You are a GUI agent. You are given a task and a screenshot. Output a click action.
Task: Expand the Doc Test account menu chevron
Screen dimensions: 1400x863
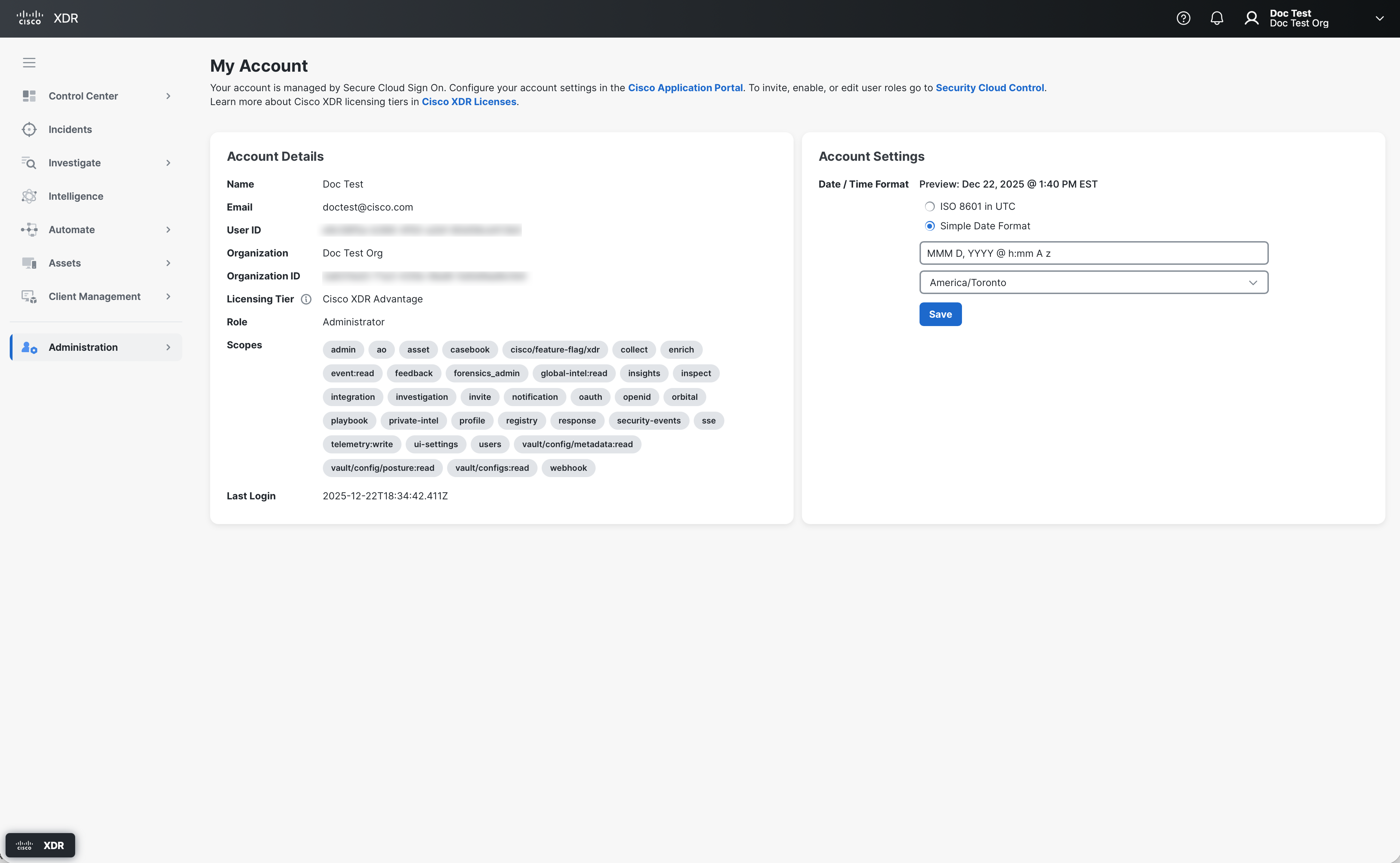point(1379,18)
